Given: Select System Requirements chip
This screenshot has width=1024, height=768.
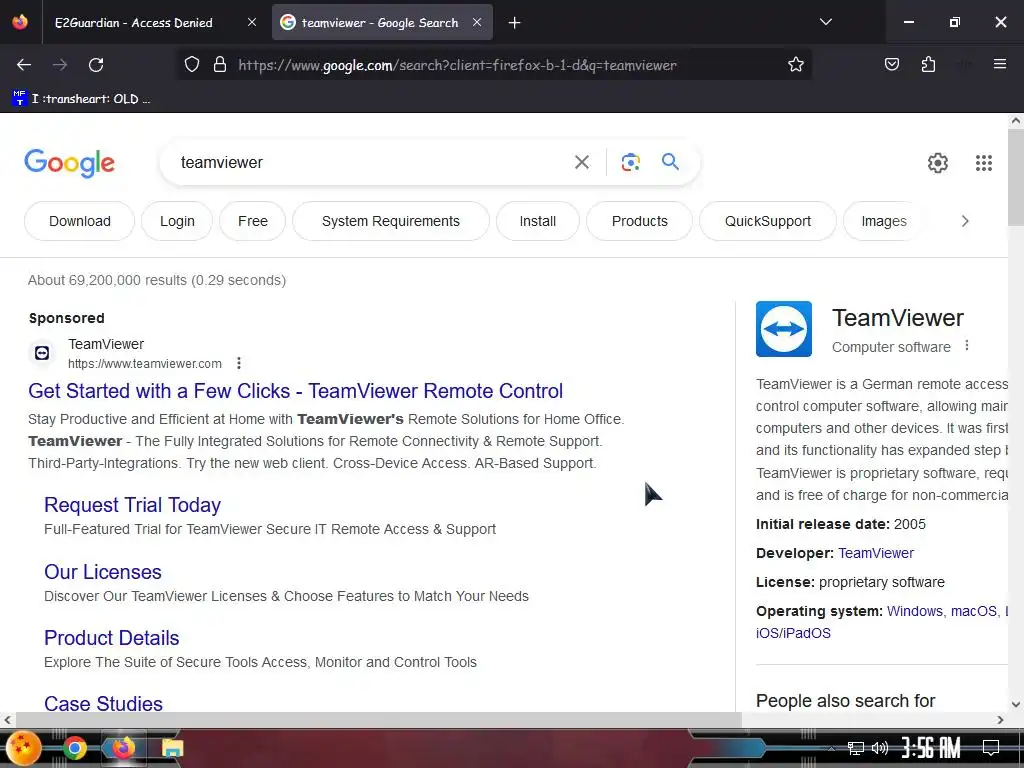Looking at the screenshot, I should pos(391,221).
